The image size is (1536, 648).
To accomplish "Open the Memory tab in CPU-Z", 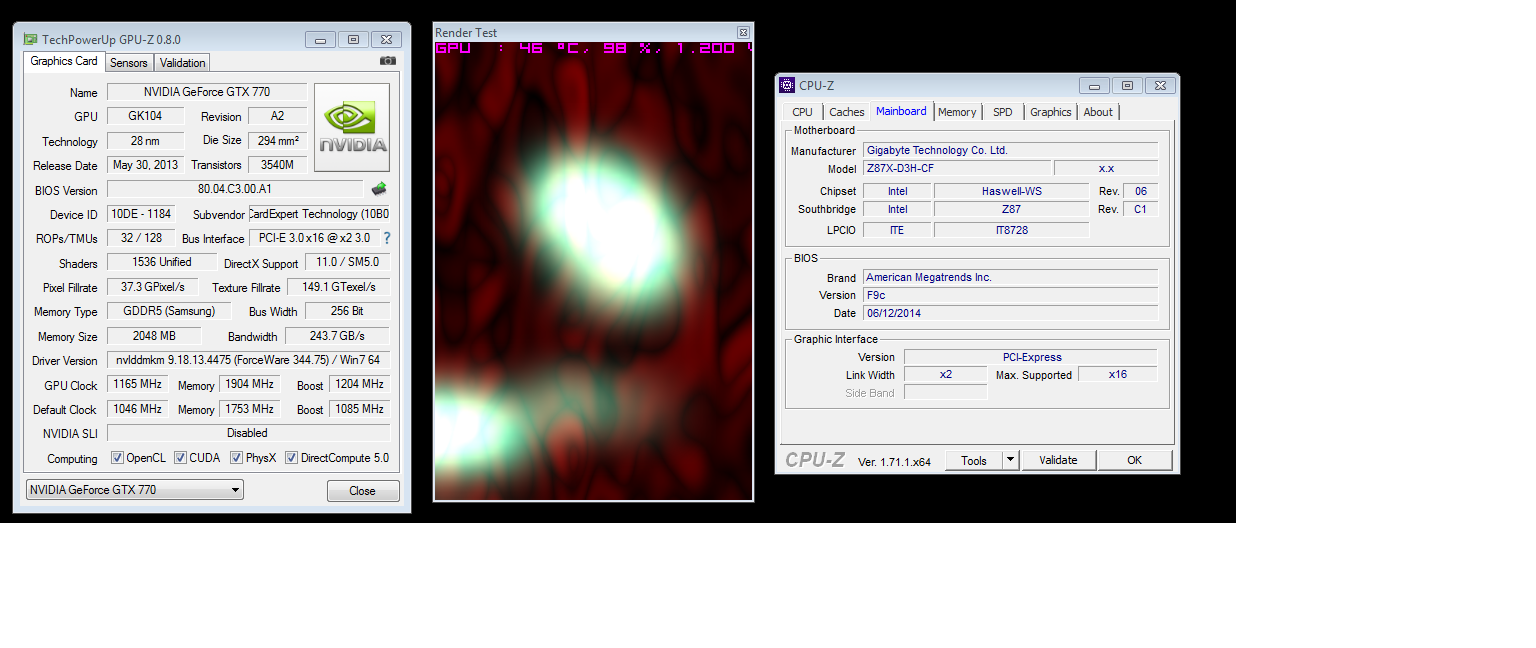I will (957, 112).
